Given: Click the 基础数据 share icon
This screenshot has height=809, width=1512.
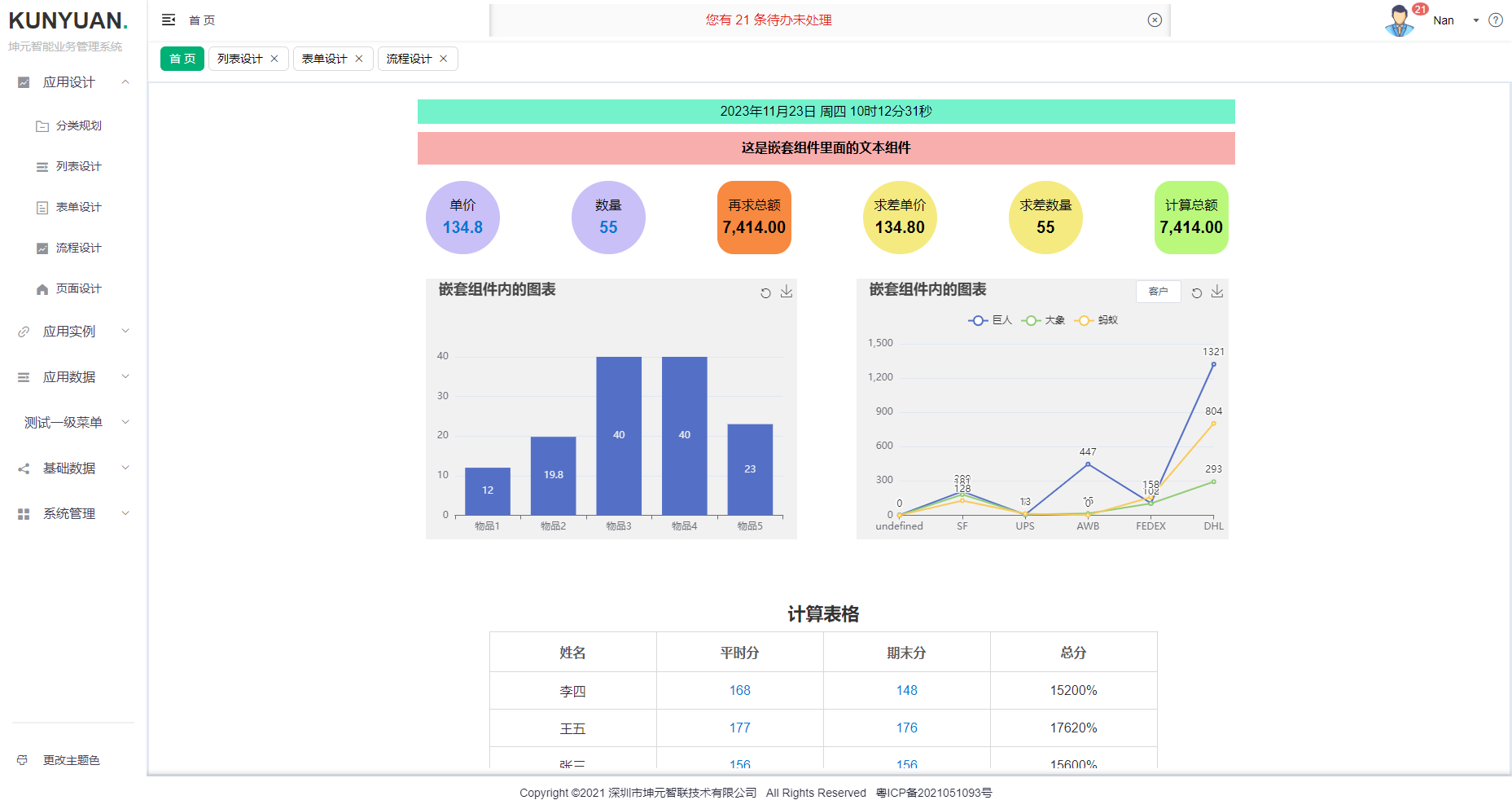Looking at the screenshot, I should point(24,468).
